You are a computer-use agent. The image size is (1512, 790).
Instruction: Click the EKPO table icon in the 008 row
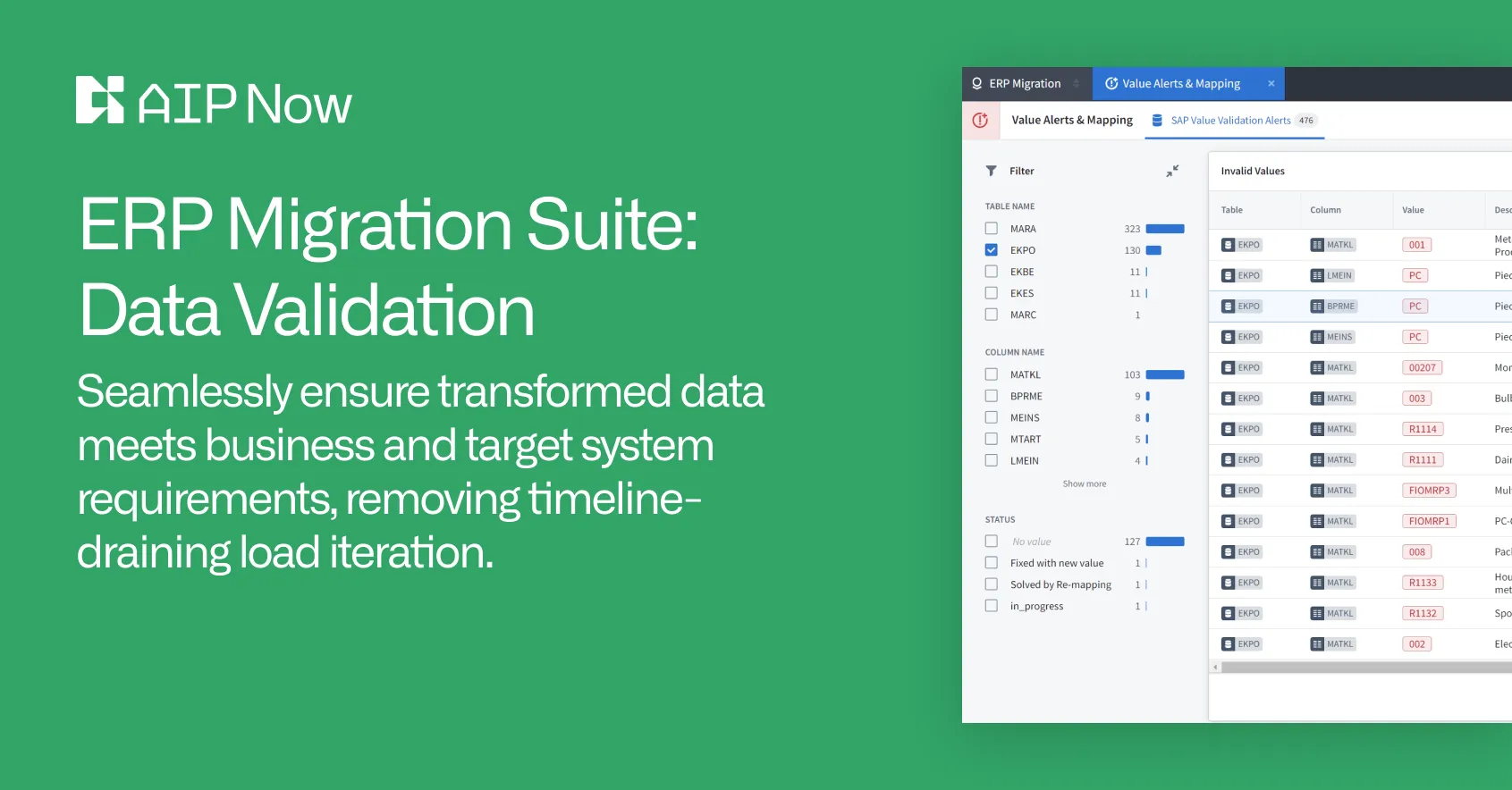tap(1229, 552)
